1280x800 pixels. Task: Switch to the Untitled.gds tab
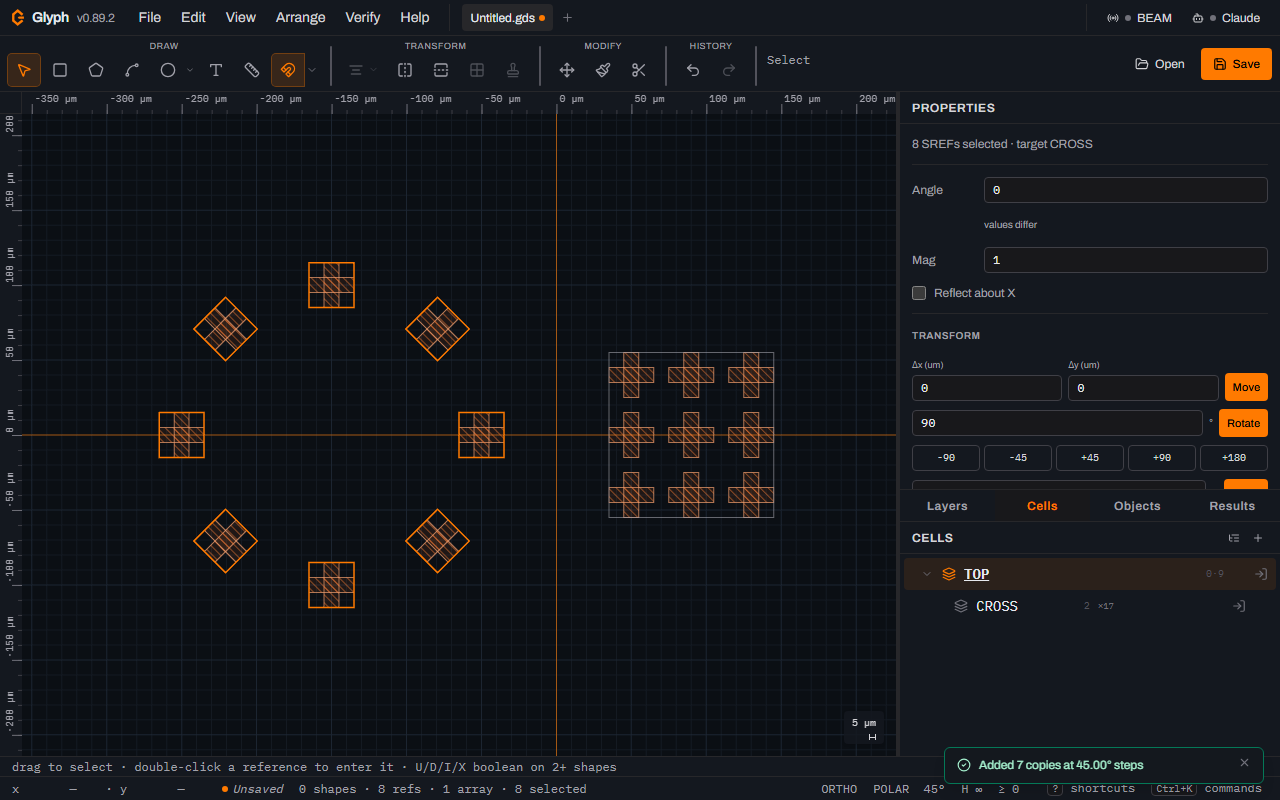click(x=508, y=18)
